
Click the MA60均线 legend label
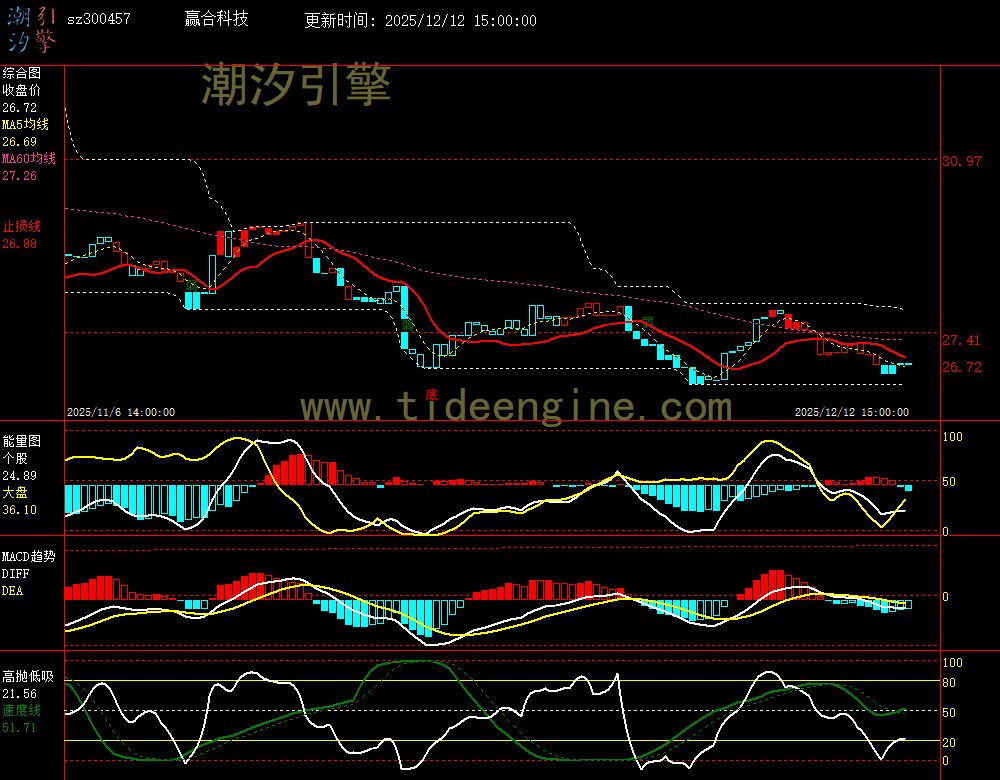click(x=28, y=159)
